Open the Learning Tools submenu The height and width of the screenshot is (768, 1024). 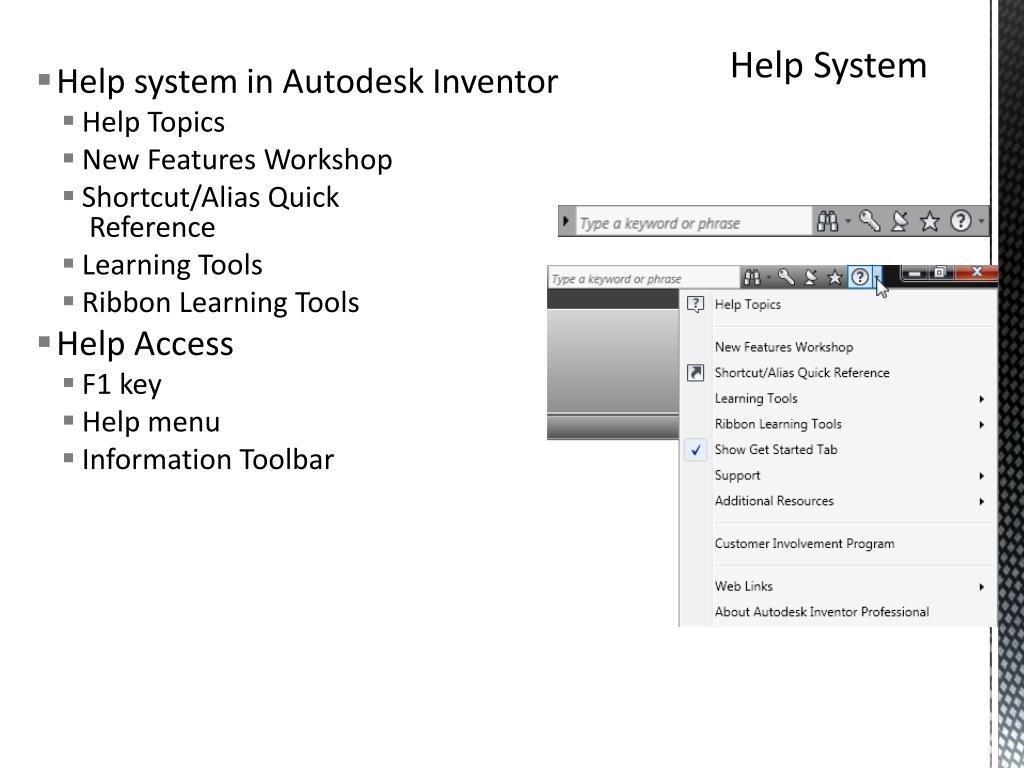pyautogui.click(x=838, y=398)
